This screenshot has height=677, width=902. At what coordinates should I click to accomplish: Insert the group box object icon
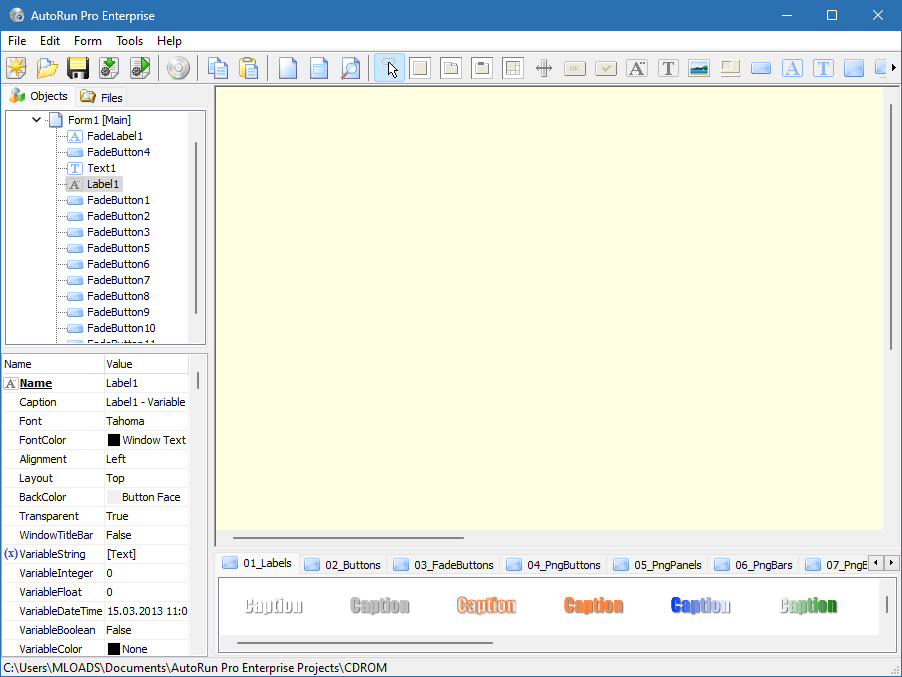[x=482, y=68]
